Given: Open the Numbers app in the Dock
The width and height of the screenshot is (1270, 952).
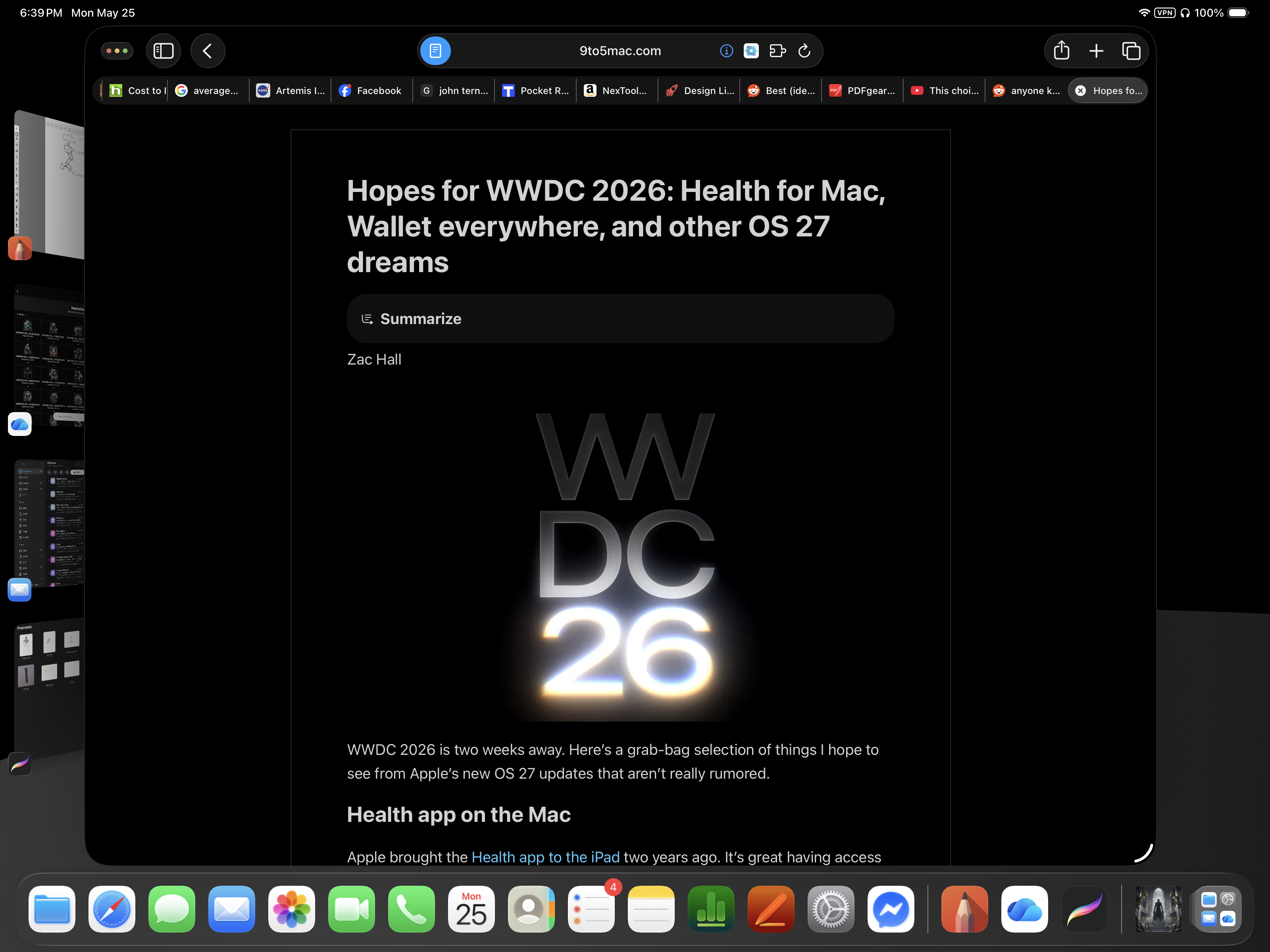Looking at the screenshot, I should click(711, 910).
